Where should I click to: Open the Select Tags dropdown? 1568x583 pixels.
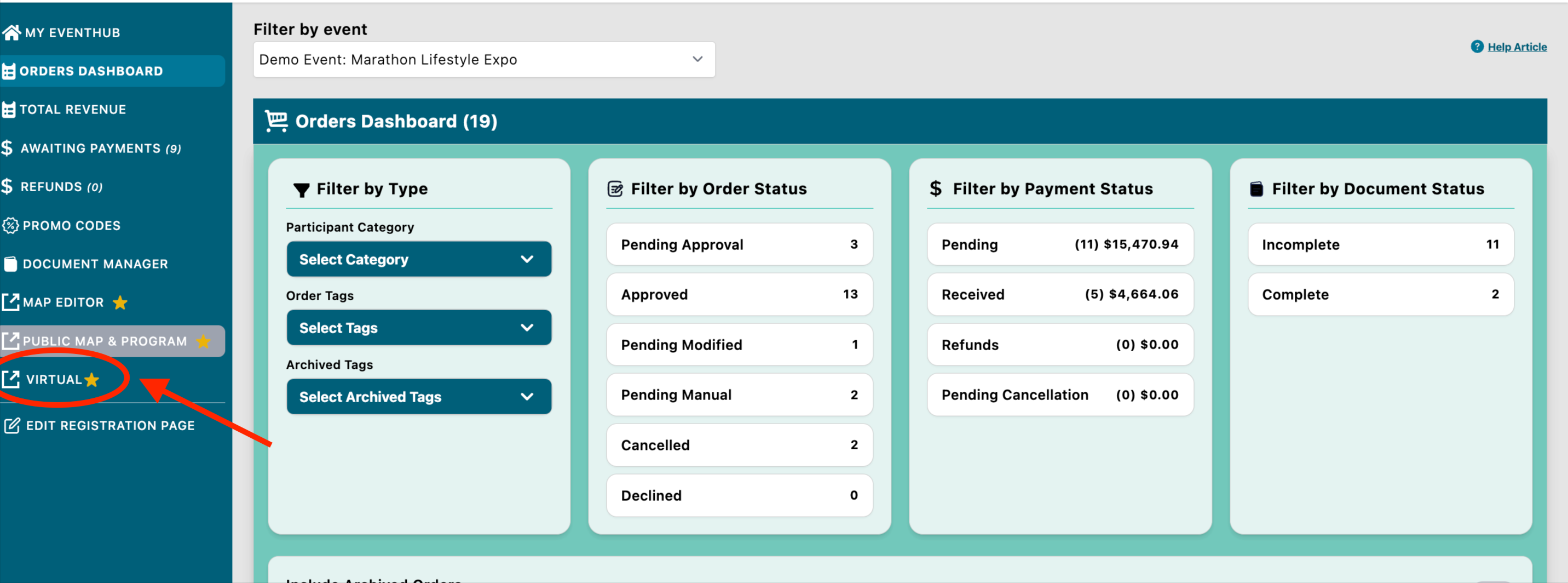tap(419, 328)
